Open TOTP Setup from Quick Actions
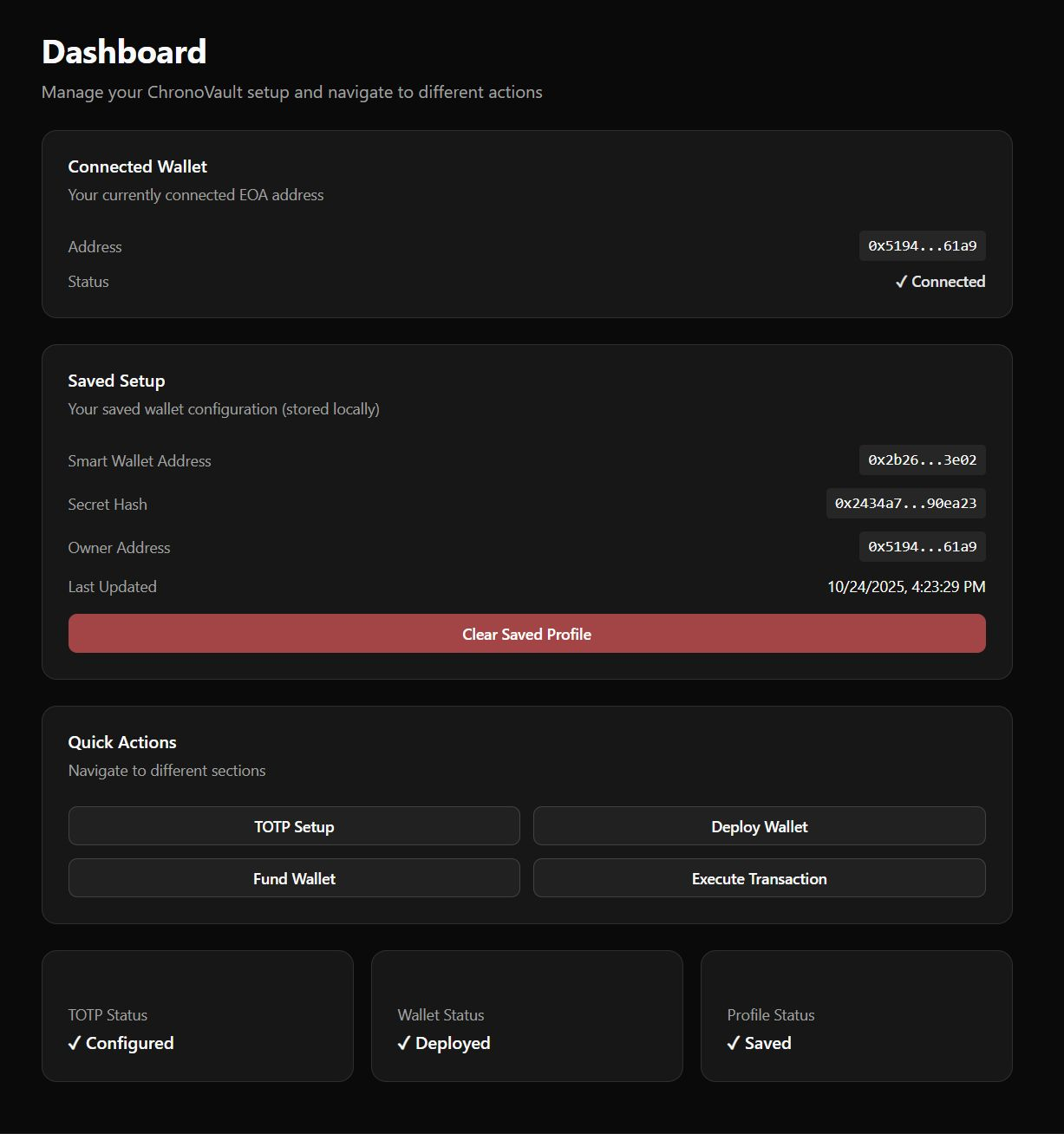Screen dimensions: 1064x1134 293,826
